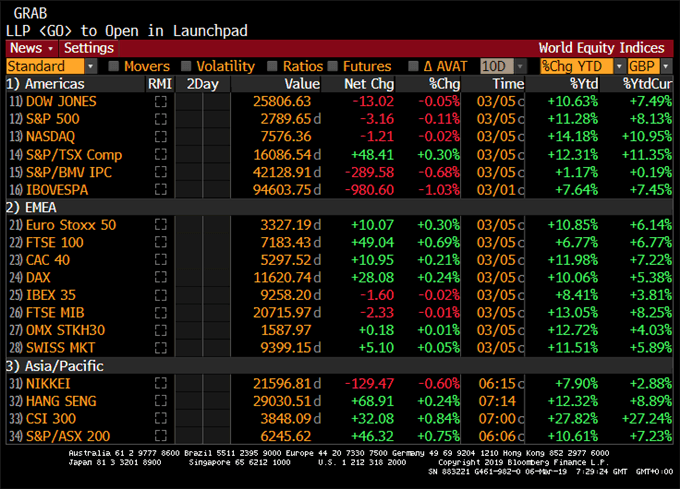Toggle RMI box for S&P/BMV IPC
680x489 pixels.
(x=160, y=172)
